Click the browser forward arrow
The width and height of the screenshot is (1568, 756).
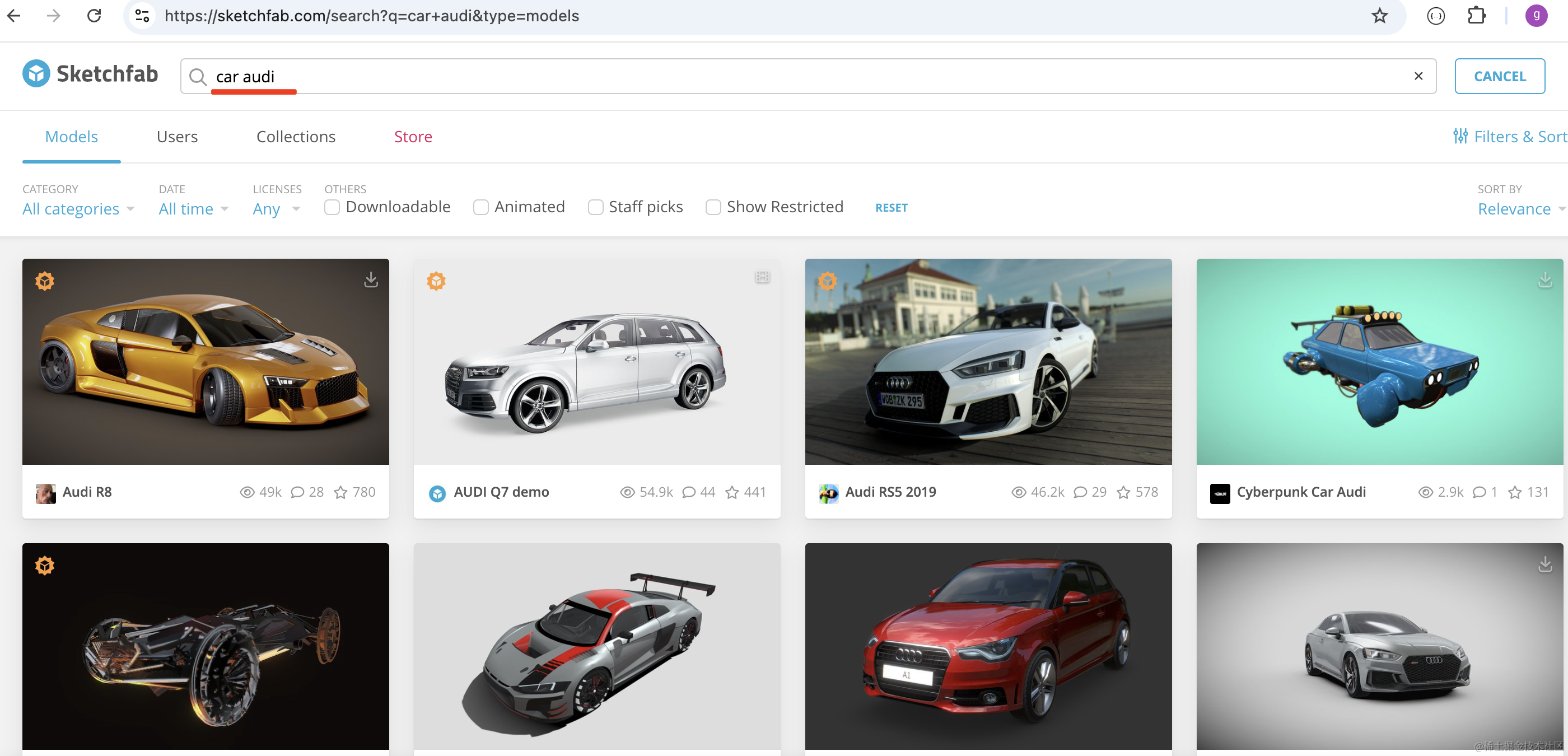(x=54, y=16)
